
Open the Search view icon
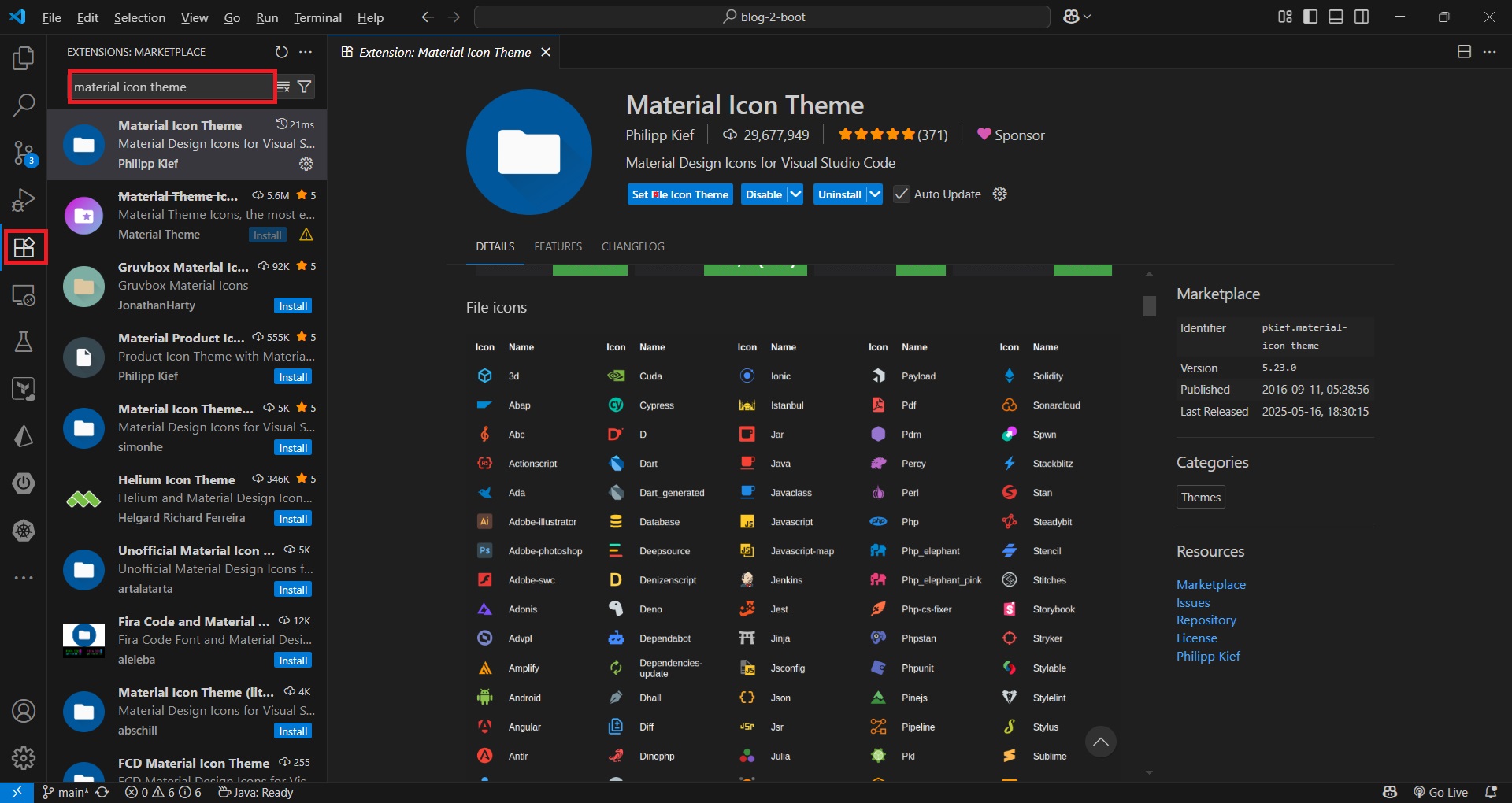(24, 105)
